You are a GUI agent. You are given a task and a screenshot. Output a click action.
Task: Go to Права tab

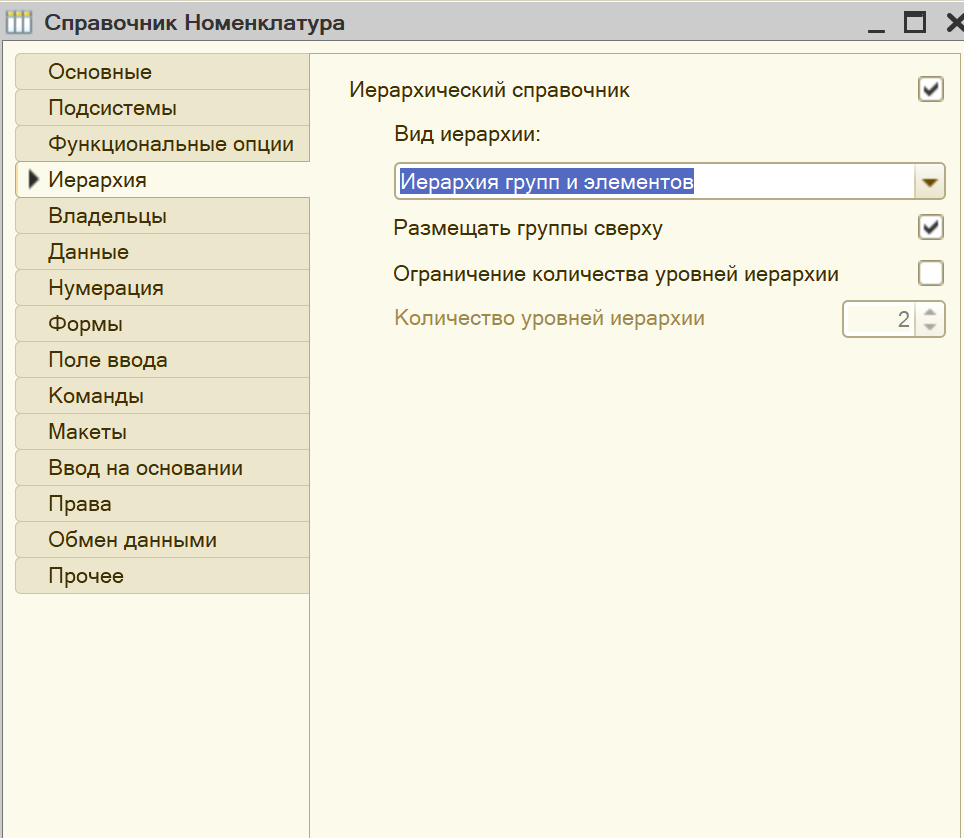[x=162, y=504]
